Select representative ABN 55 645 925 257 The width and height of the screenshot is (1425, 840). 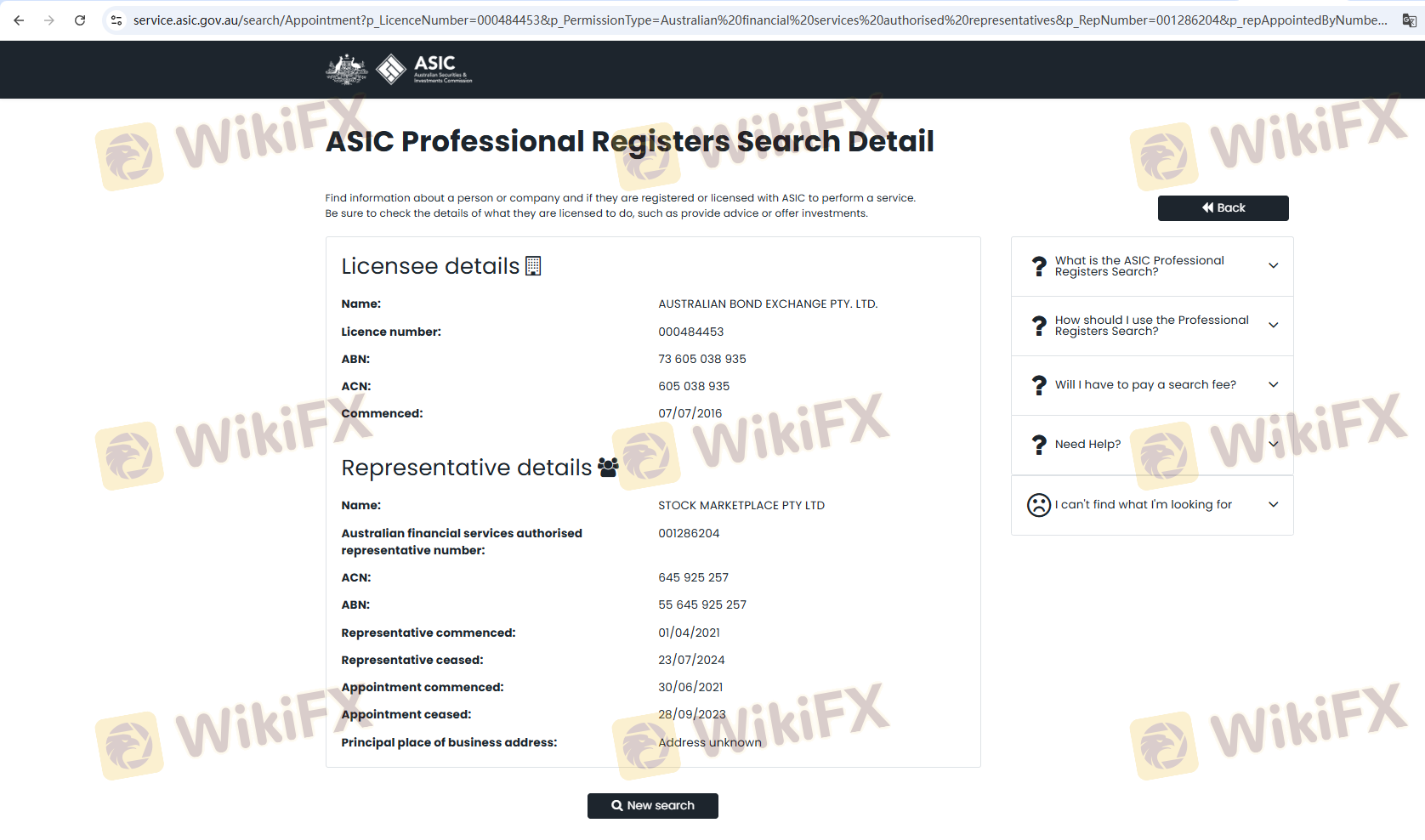(702, 604)
